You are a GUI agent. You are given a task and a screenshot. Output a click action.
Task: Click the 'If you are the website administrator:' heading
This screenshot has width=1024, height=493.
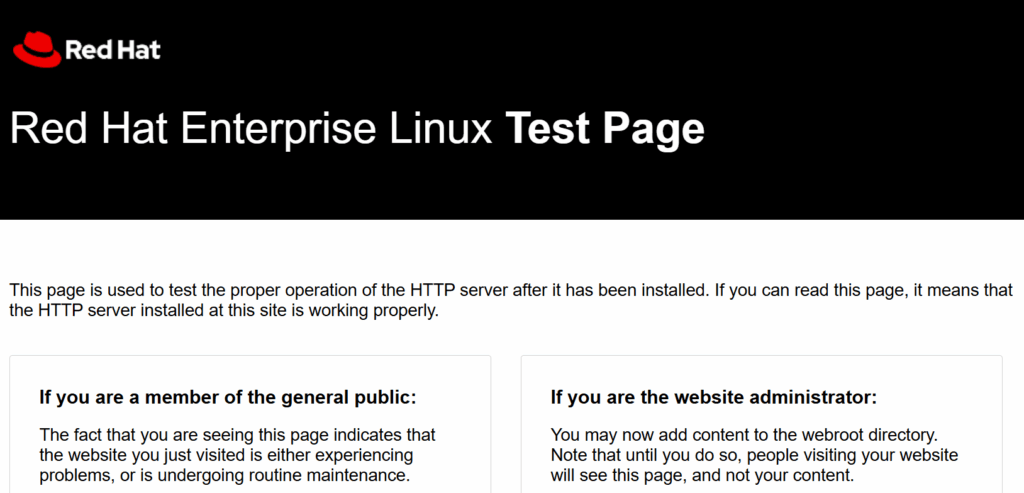(714, 397)
